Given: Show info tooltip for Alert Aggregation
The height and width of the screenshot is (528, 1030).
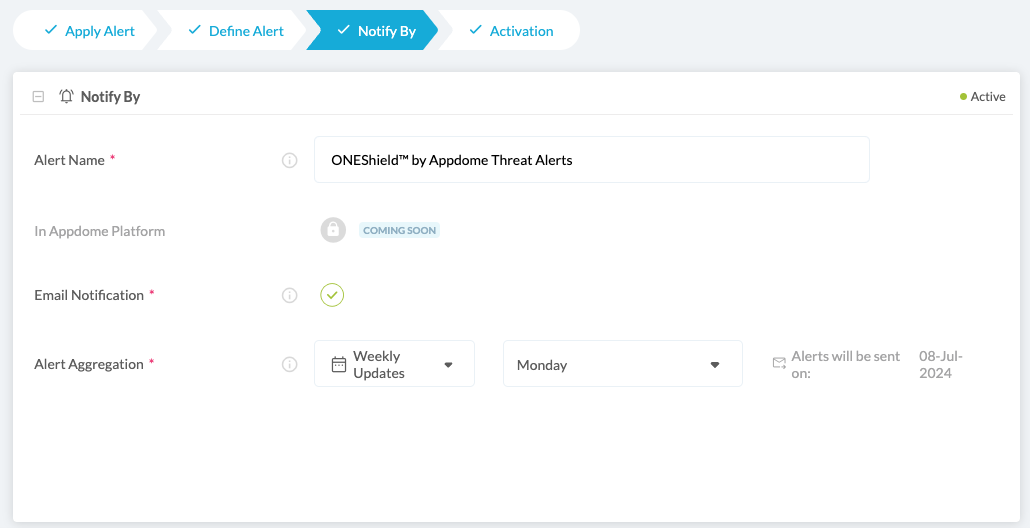Looking at the screenshot, I should tap(290, 364).
